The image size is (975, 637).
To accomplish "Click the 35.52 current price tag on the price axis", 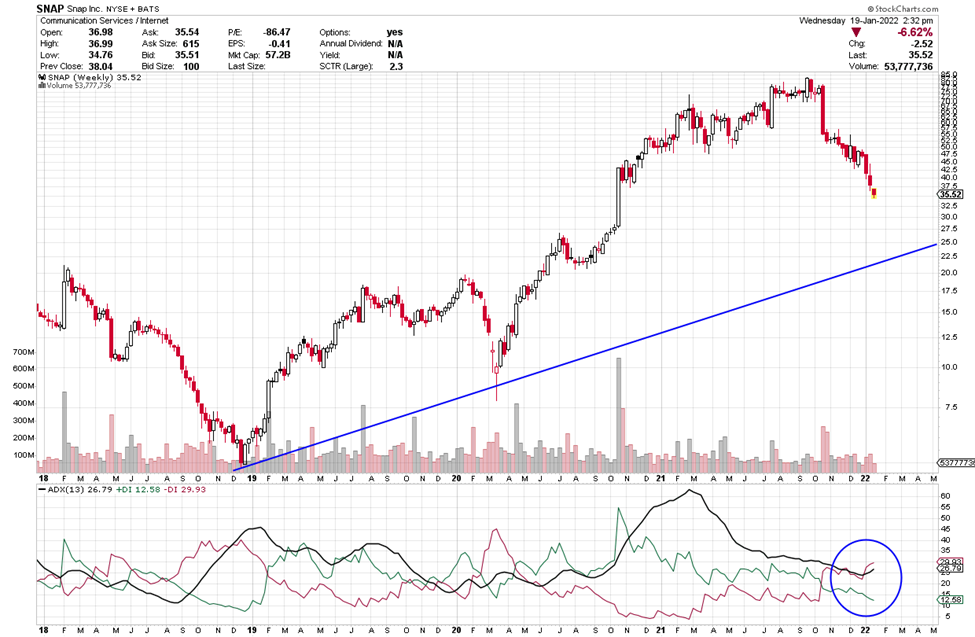I will pyautogui.click(x=951, y=194).
